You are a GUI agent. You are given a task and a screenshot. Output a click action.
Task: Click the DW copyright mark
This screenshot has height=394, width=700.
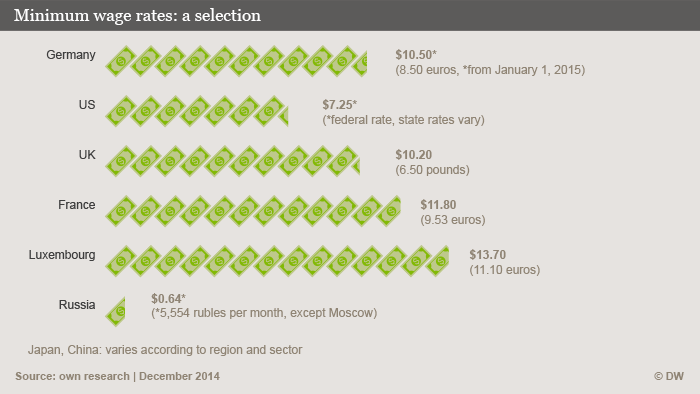pos(669,376)
